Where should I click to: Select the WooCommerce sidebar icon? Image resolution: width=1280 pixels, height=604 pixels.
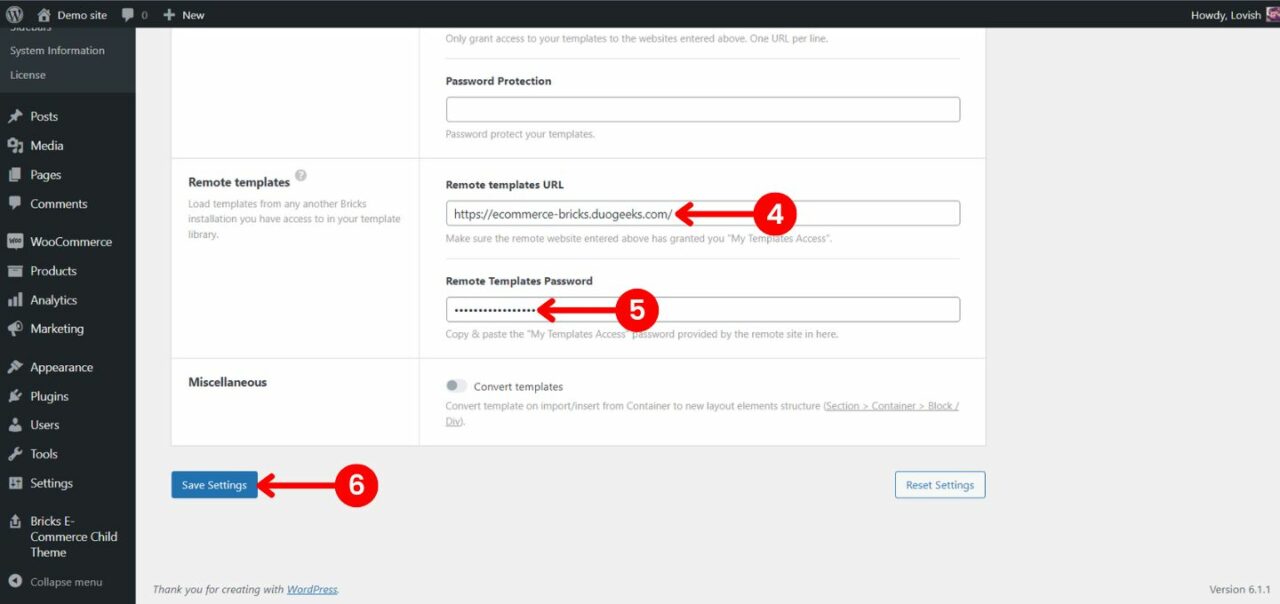coord(16,241)
